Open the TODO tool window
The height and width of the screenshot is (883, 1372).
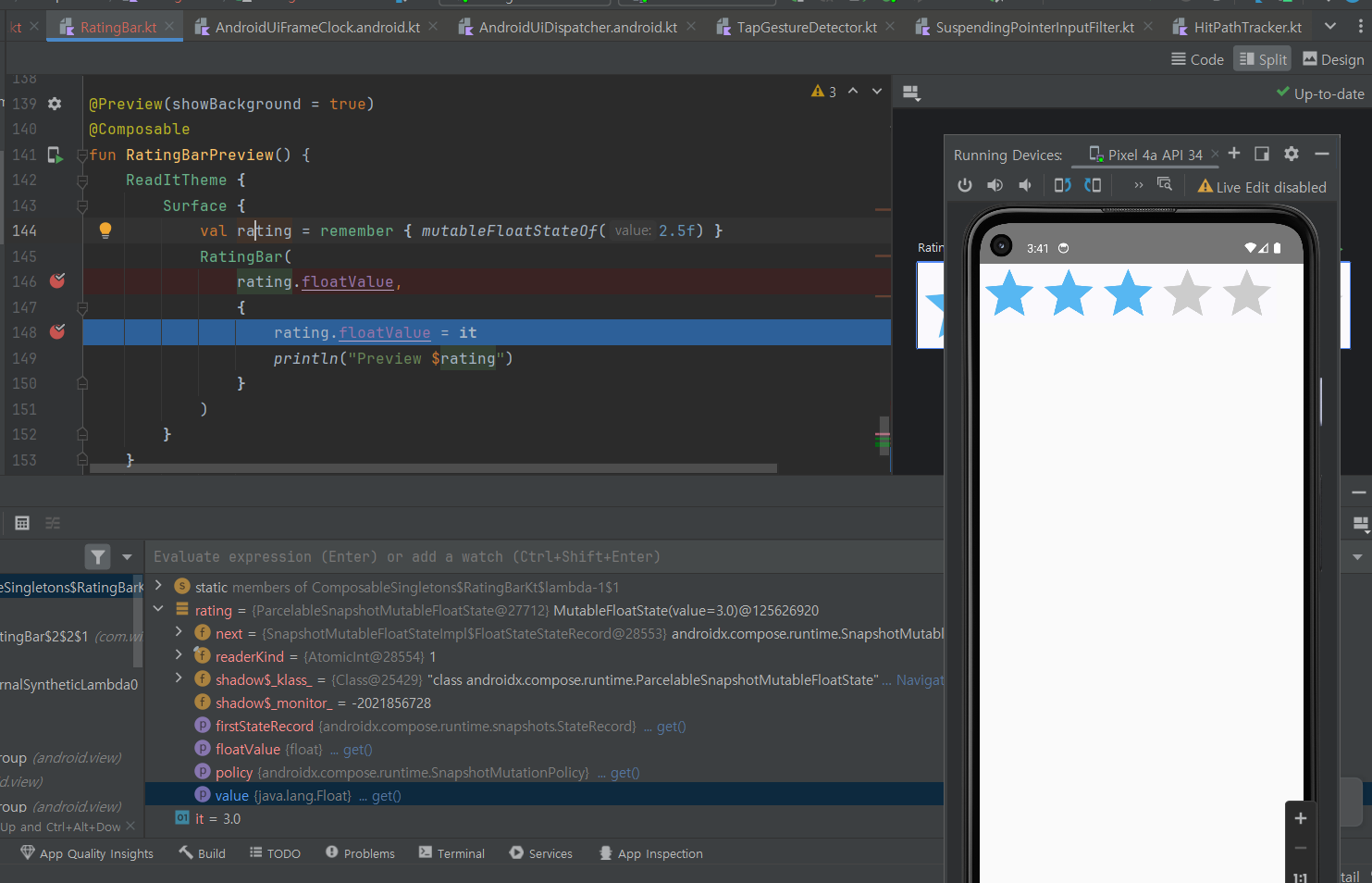click(x=275, y=853)
